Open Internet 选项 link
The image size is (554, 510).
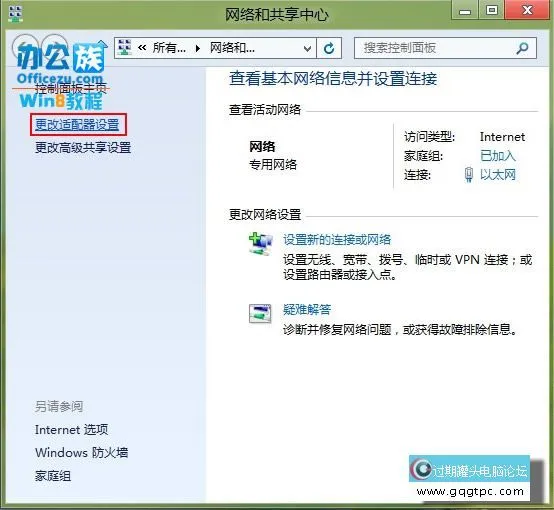(x=71, y=430)
